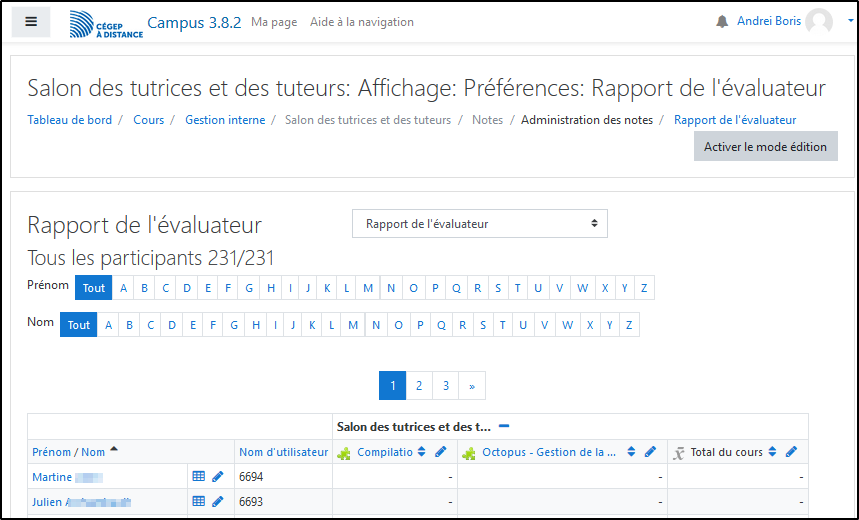859x520 pixels.
Task: Open the Gestion interne breadcrumb link
Action: point(225,120)
